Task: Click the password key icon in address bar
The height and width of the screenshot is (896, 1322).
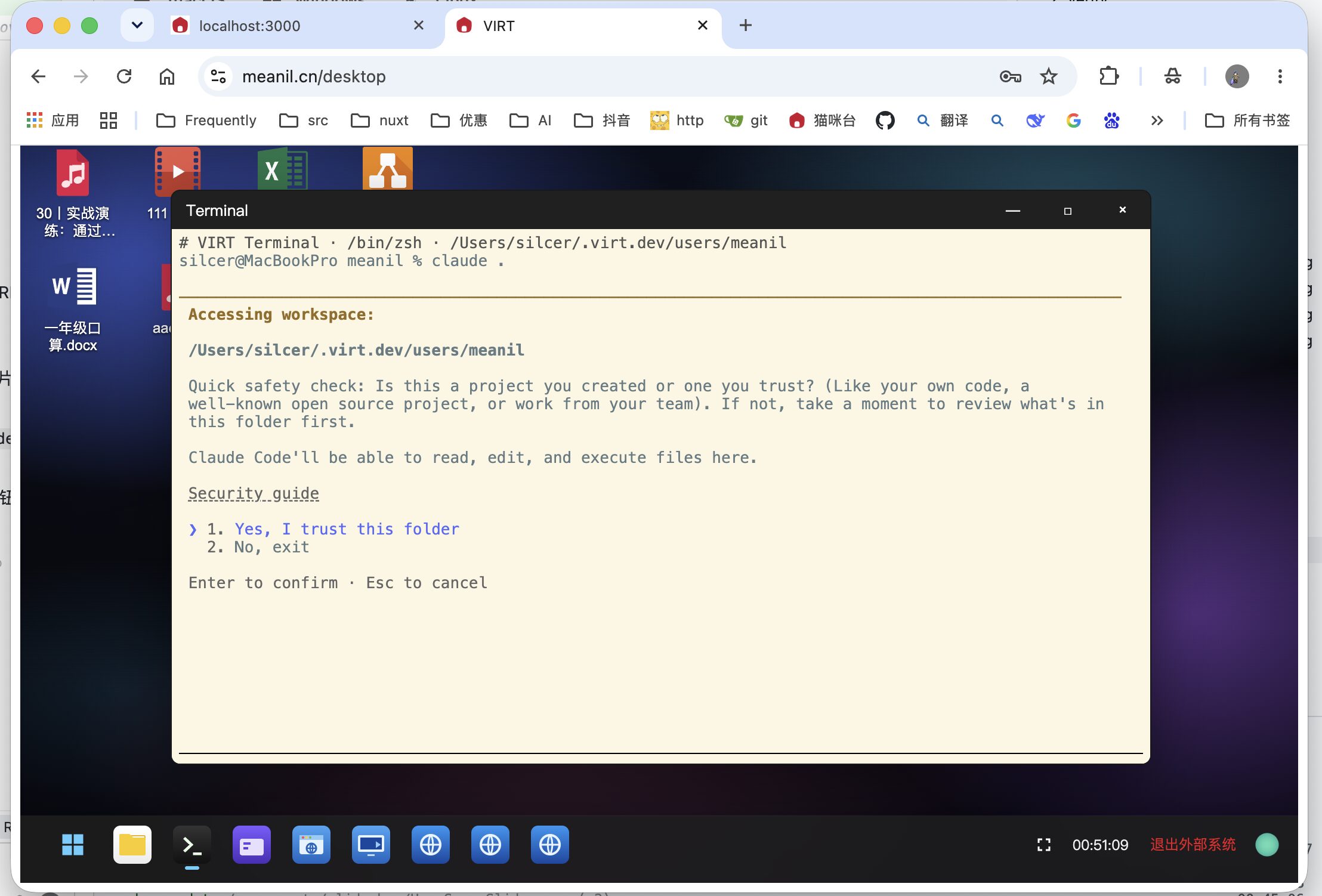Action: [x=1010, y=76]
